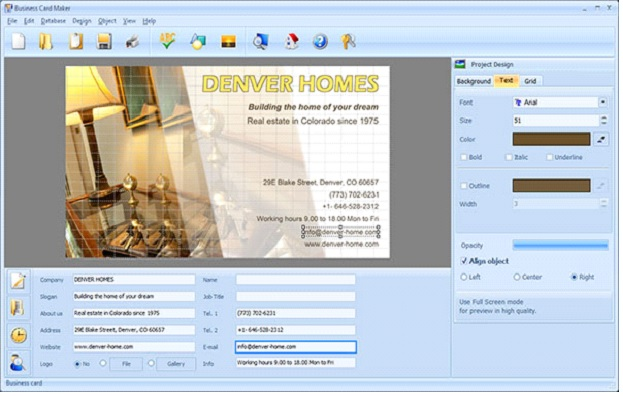Image resolution: width=623 pixels, height=396 pixels.
Task: Click the File logo button
Action: pos(126,364)
